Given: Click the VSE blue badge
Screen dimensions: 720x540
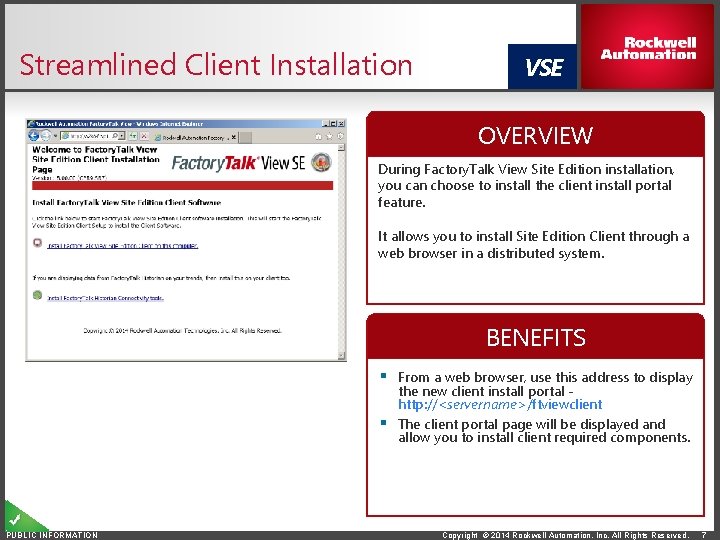Looking at the screenshot, I should pos(542,67).
